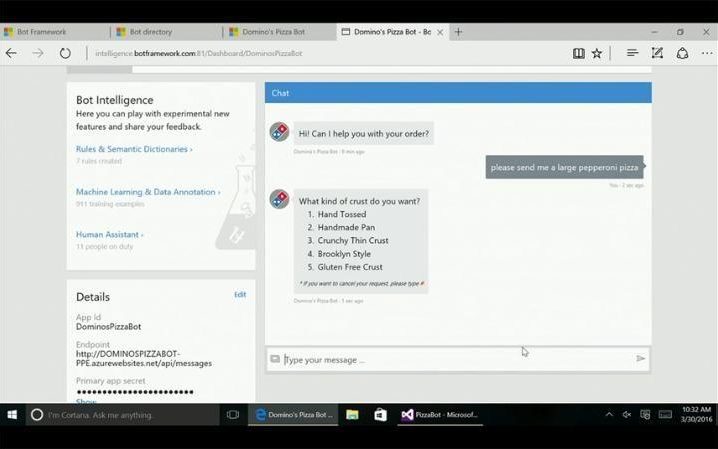Click the Type your message input field

[458, 360]
